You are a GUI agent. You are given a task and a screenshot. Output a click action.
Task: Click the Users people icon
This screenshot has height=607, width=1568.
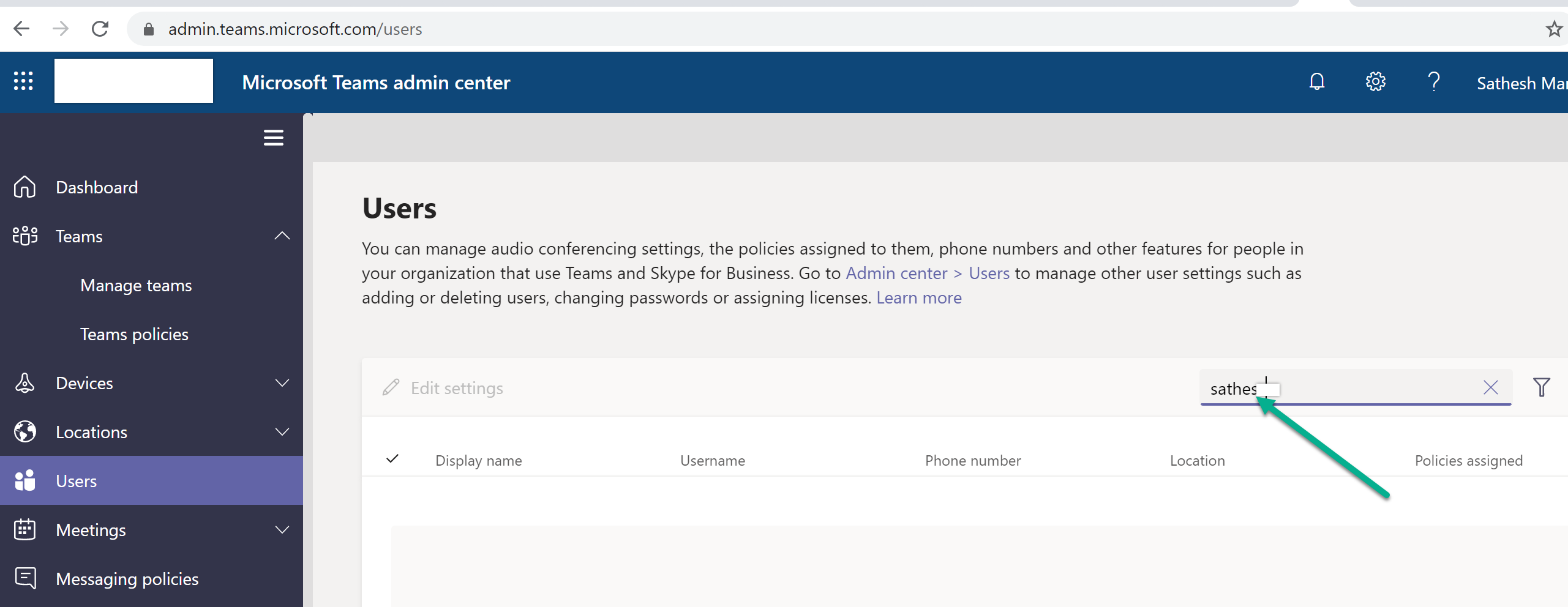coord(24,480)
